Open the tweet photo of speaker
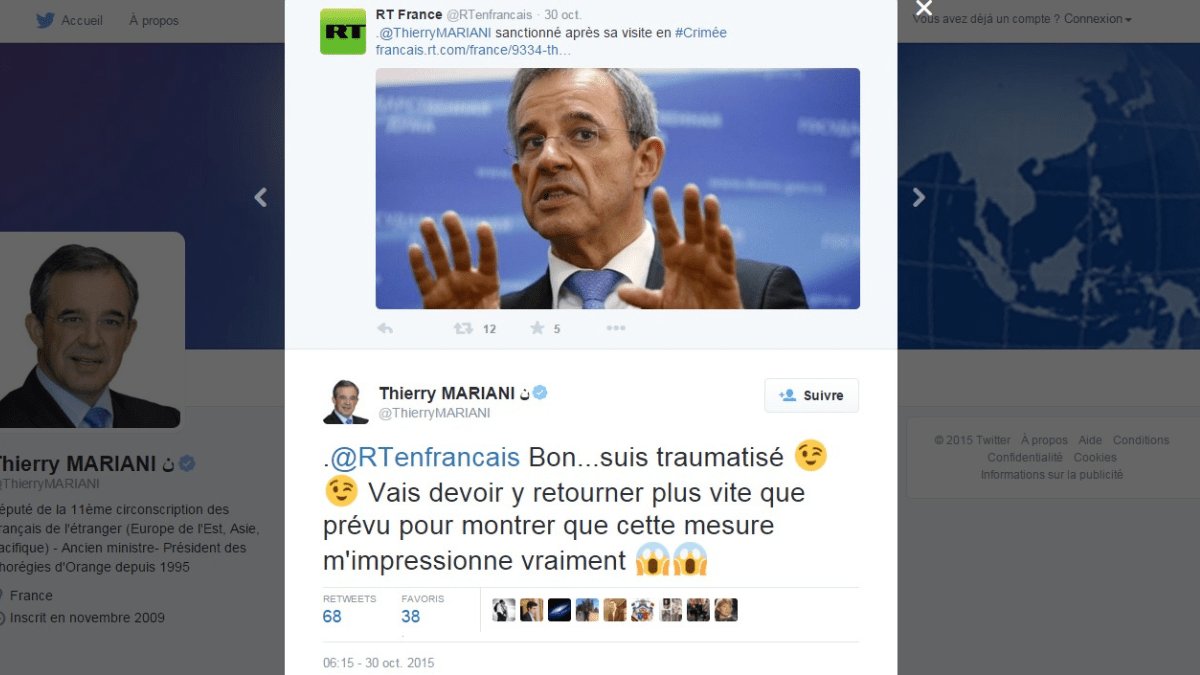 617,188
